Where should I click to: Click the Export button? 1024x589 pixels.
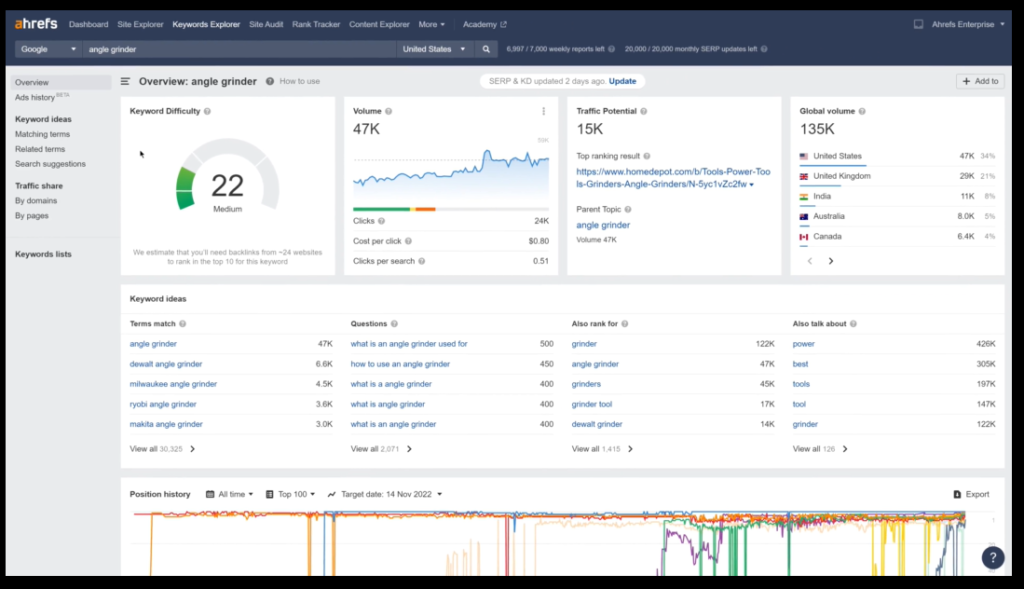972,494
